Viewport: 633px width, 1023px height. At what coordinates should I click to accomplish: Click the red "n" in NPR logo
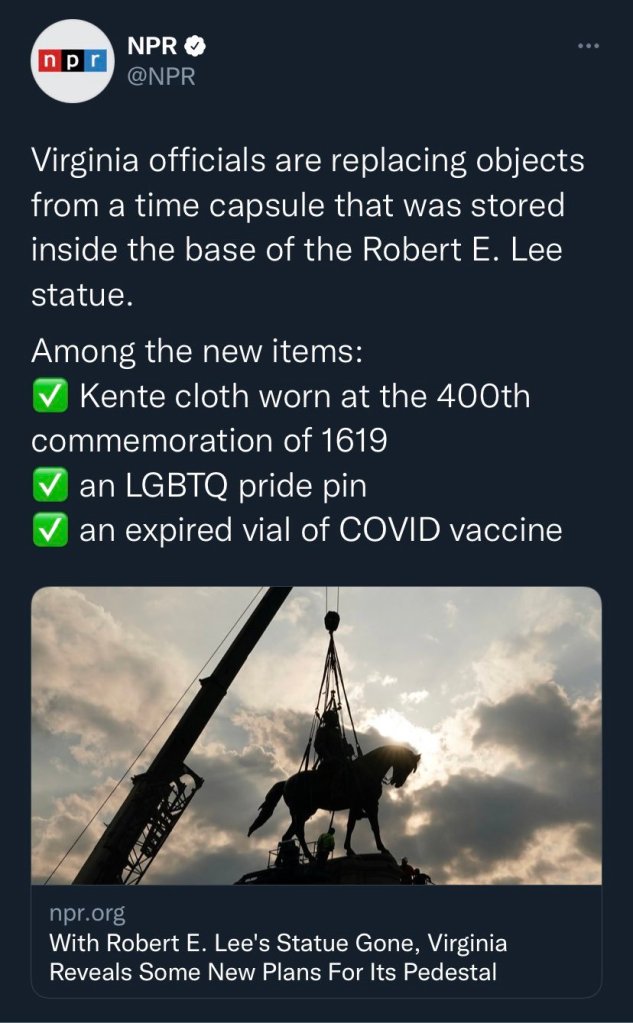pos(48,61)
